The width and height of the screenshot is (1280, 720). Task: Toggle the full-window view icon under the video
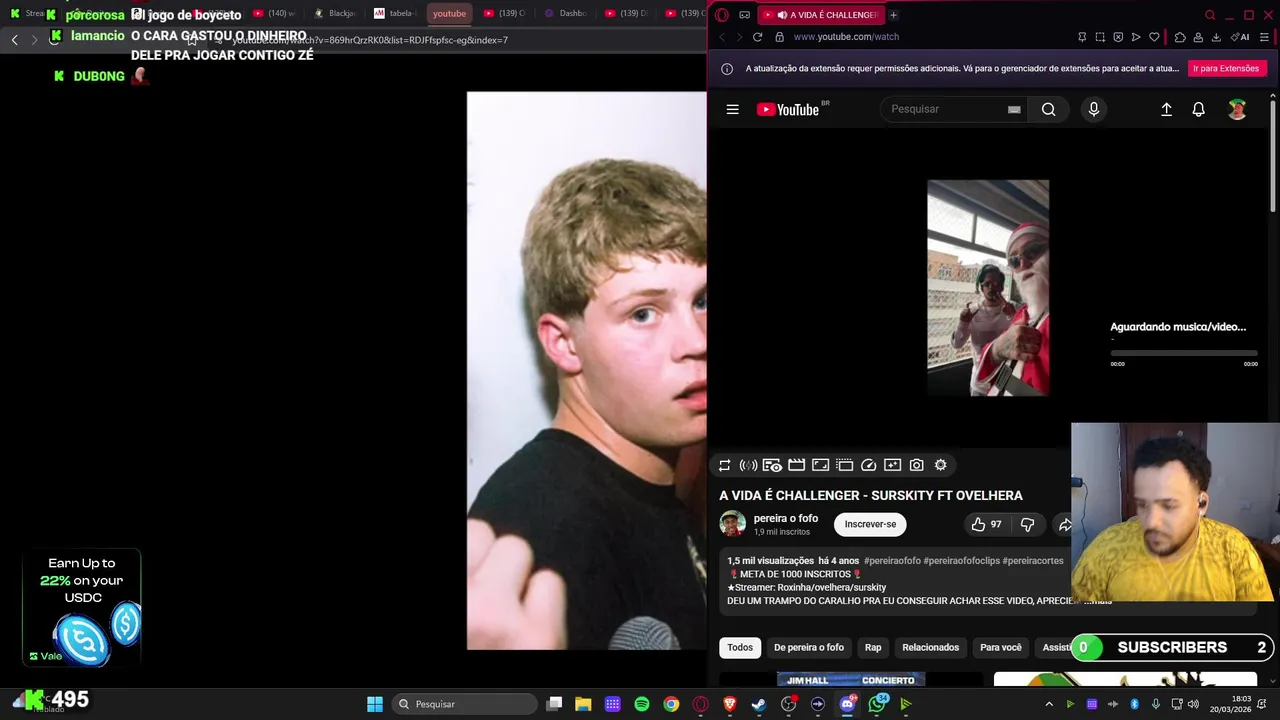pos(820,465)
